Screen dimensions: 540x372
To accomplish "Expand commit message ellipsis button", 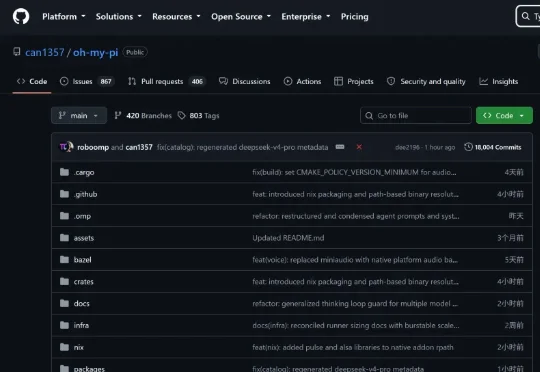I will [340, 147].
